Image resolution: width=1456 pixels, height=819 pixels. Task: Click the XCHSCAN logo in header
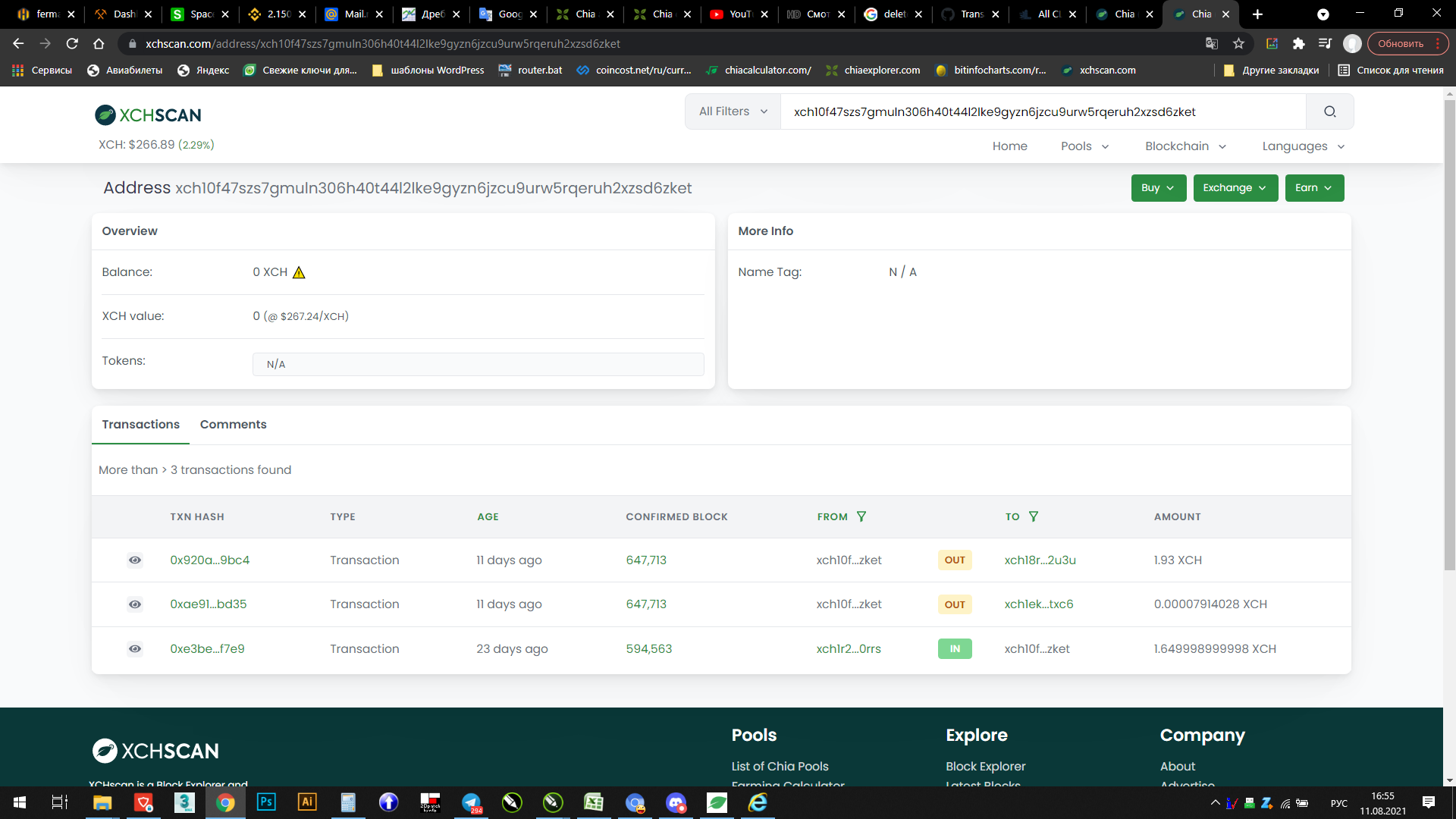pos(148,115)
